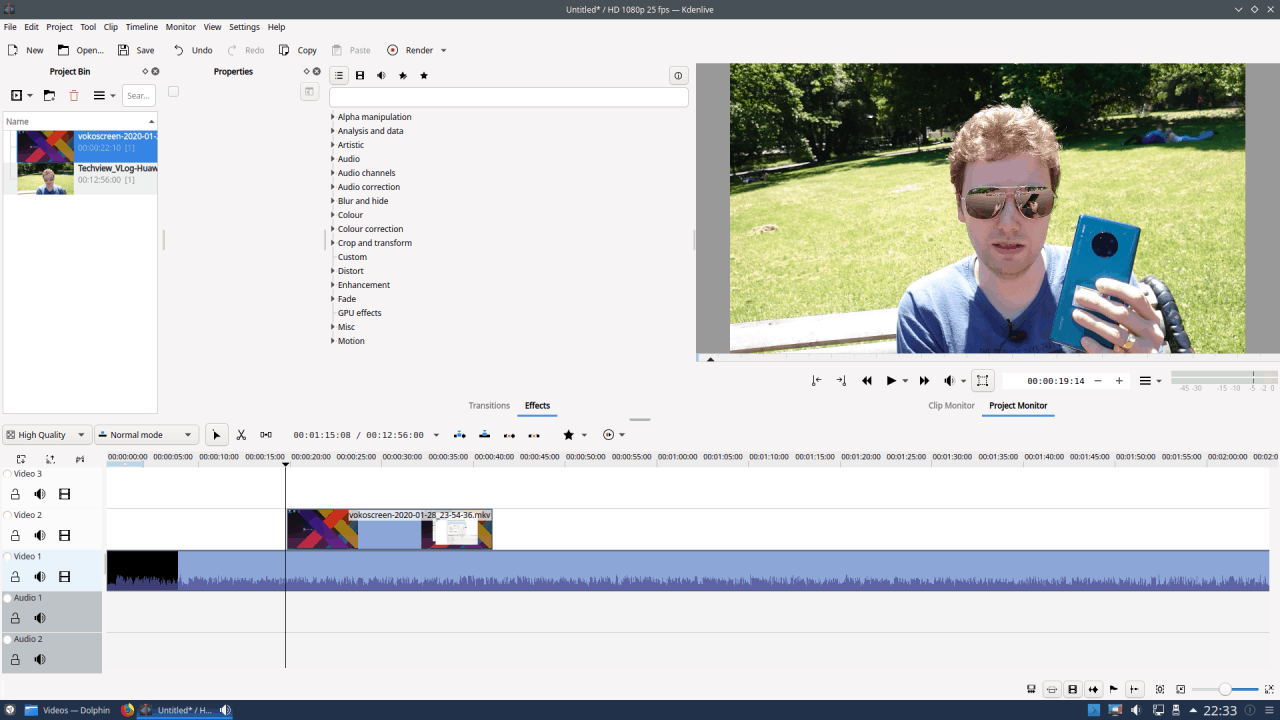Open the Normal mode edit dropdown
Screen dimensions: 1280x720
point(146,435)
